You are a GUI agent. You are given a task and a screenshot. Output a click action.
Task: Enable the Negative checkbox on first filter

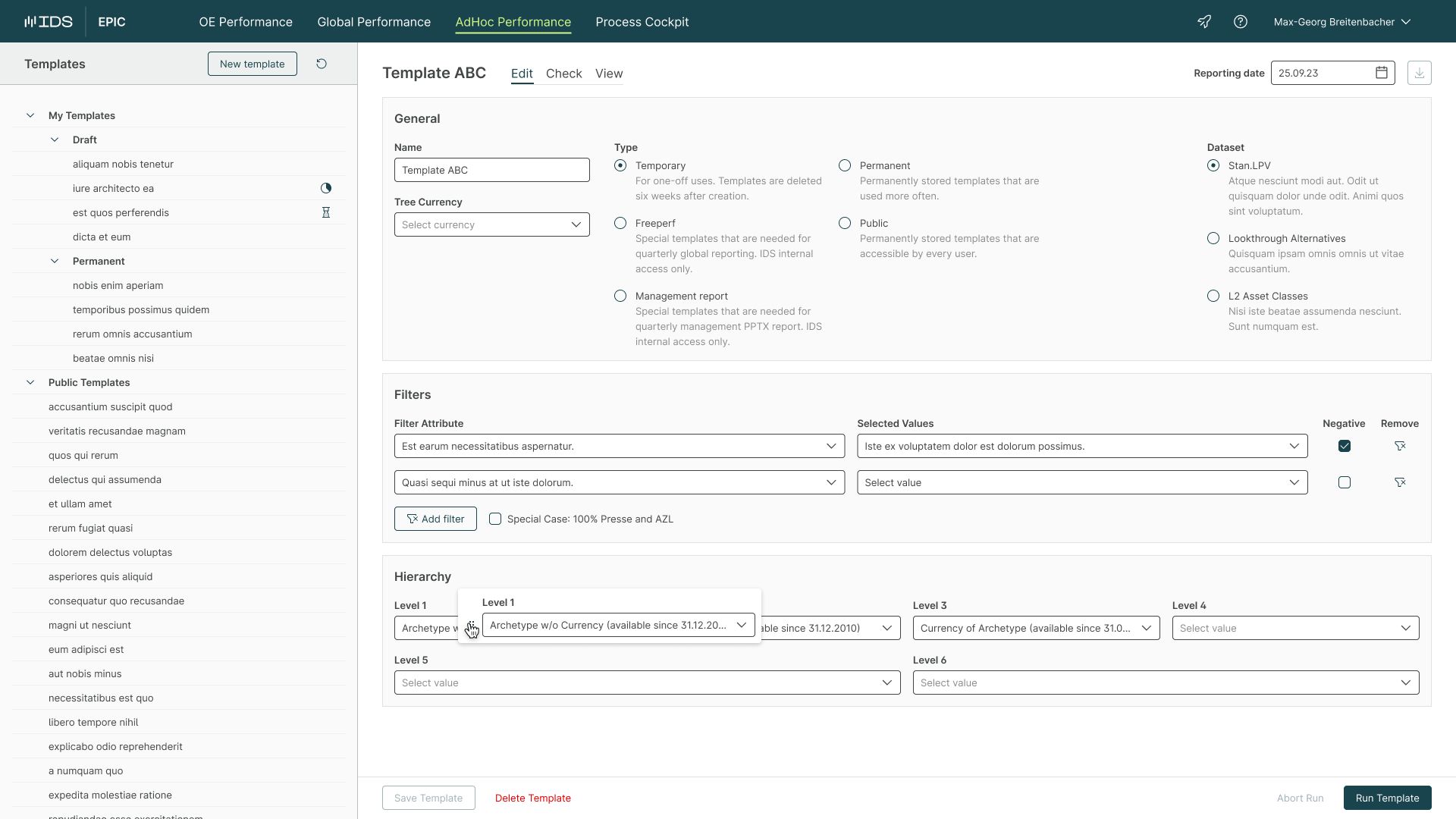point(1345,446)
